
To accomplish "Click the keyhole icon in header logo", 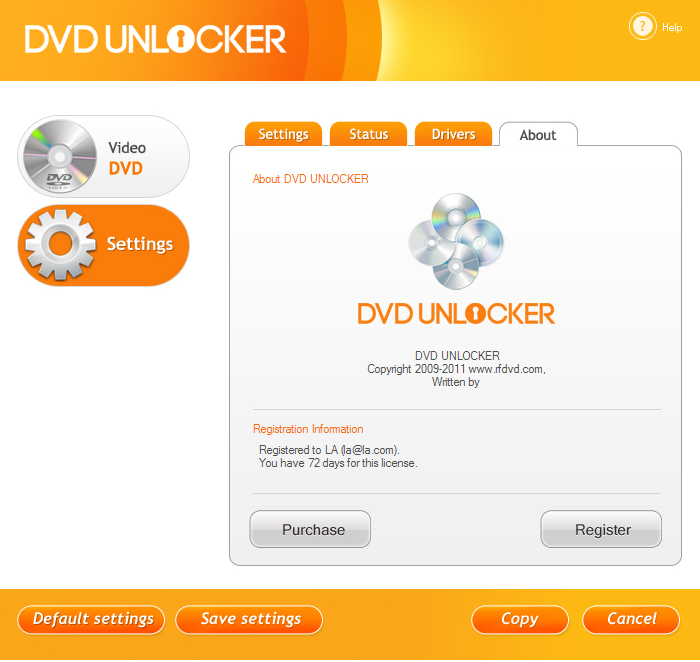I will pyautogui.click(x=181, y=39).
